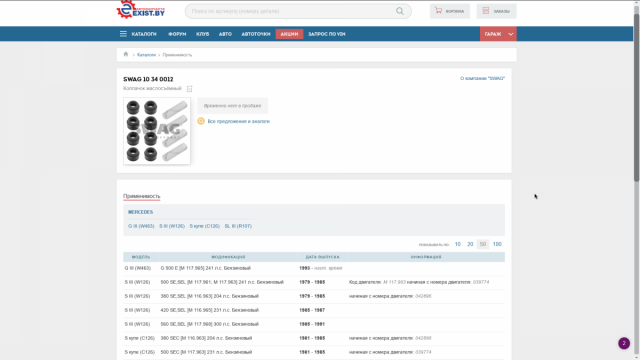
Task: Select the 380 SE,SEL 204 л.с. row
Action: point(314,296)
